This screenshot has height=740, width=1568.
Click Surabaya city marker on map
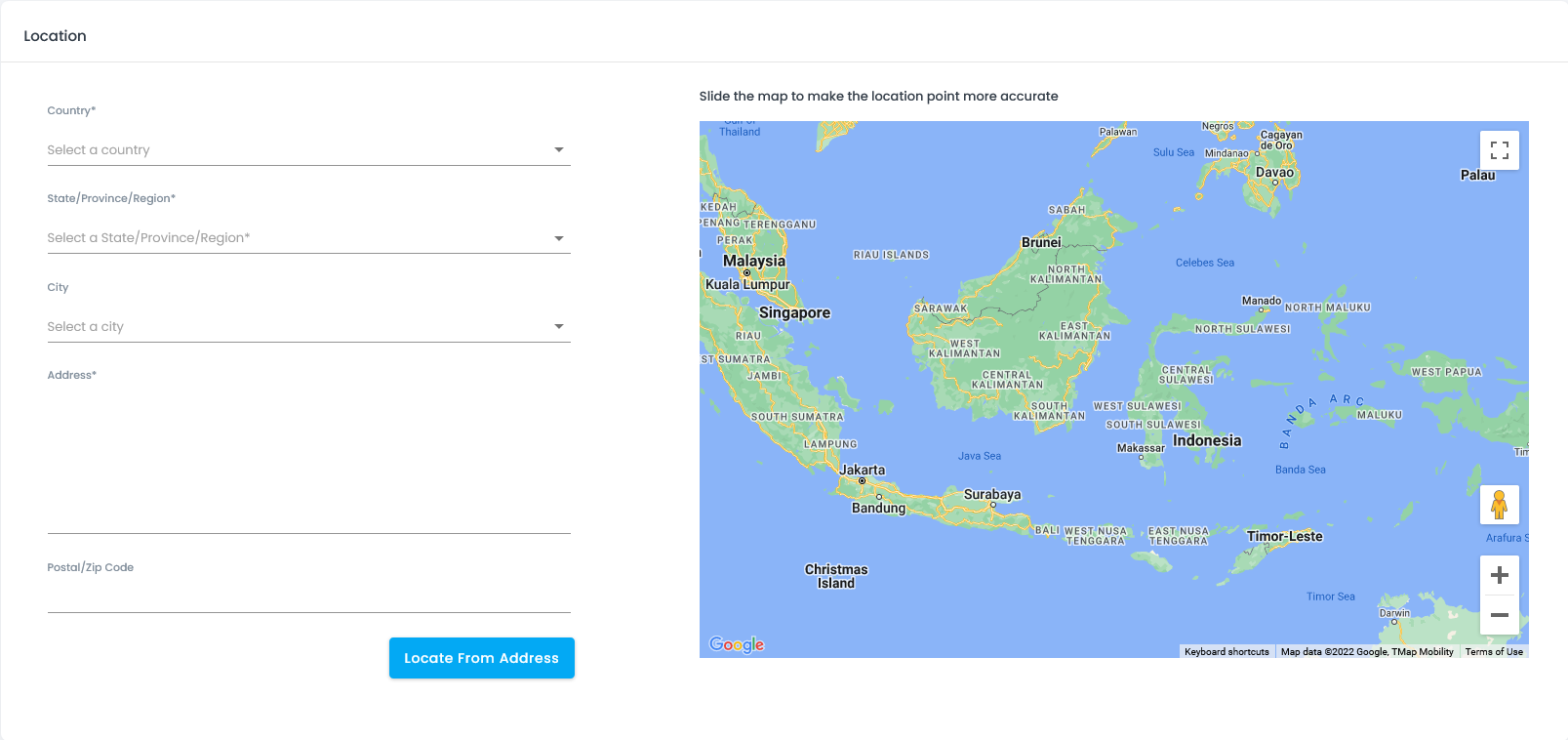click(x=992, y=504)
